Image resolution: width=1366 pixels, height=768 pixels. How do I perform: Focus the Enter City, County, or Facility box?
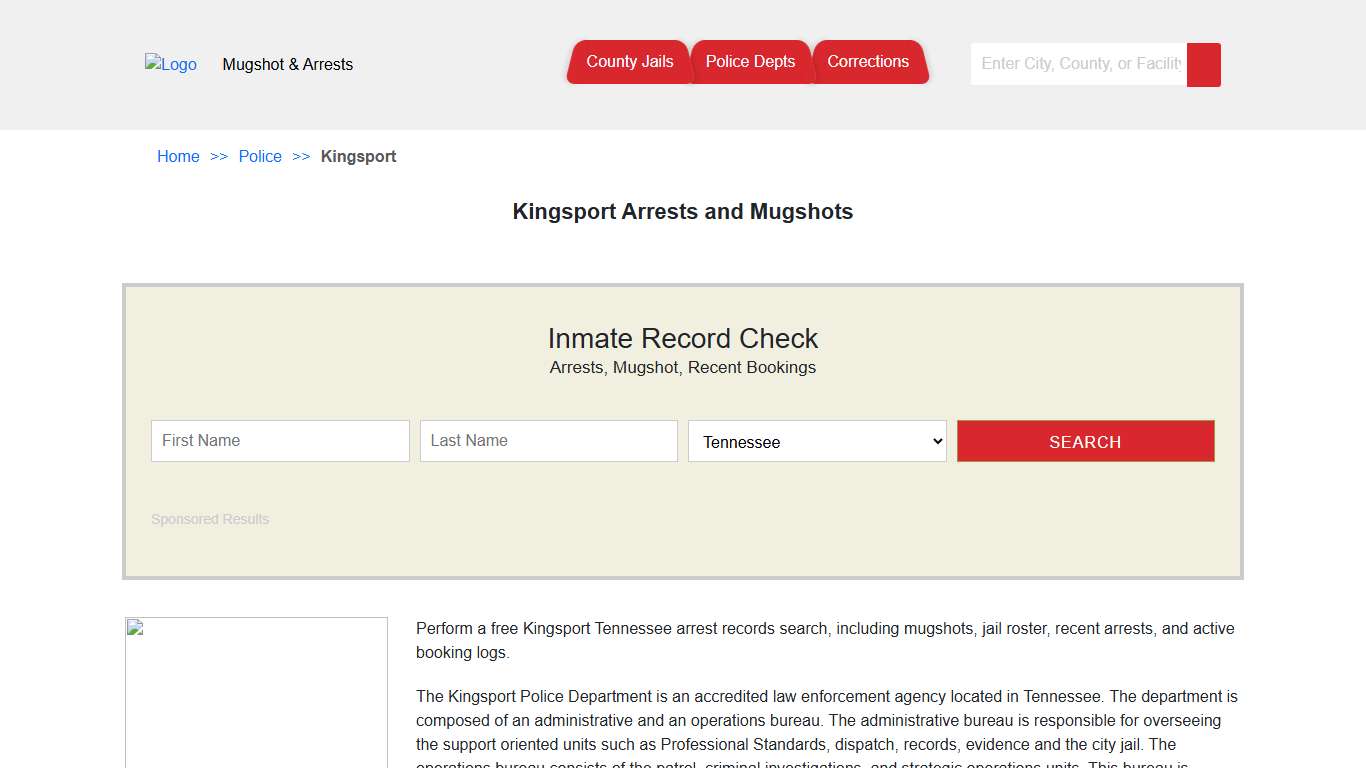point(1077,63)
